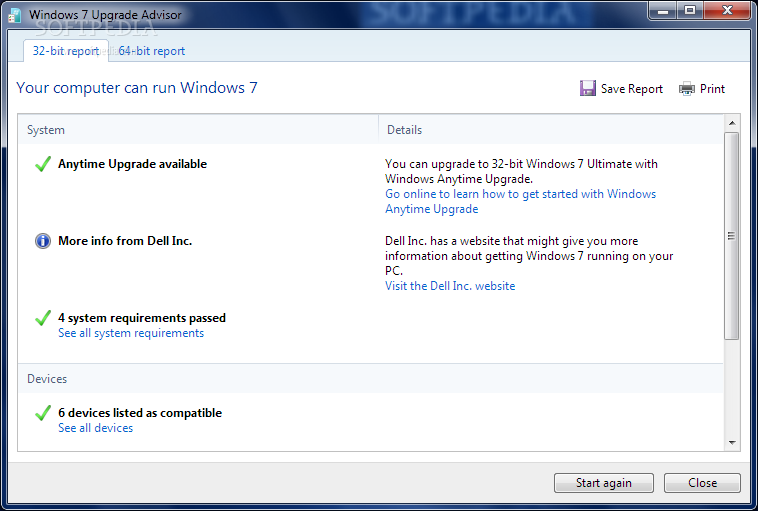The width and height of the screenshot is (758, 511).
Task: Switch to the 64-bit report tab
Action: (151, 51)
